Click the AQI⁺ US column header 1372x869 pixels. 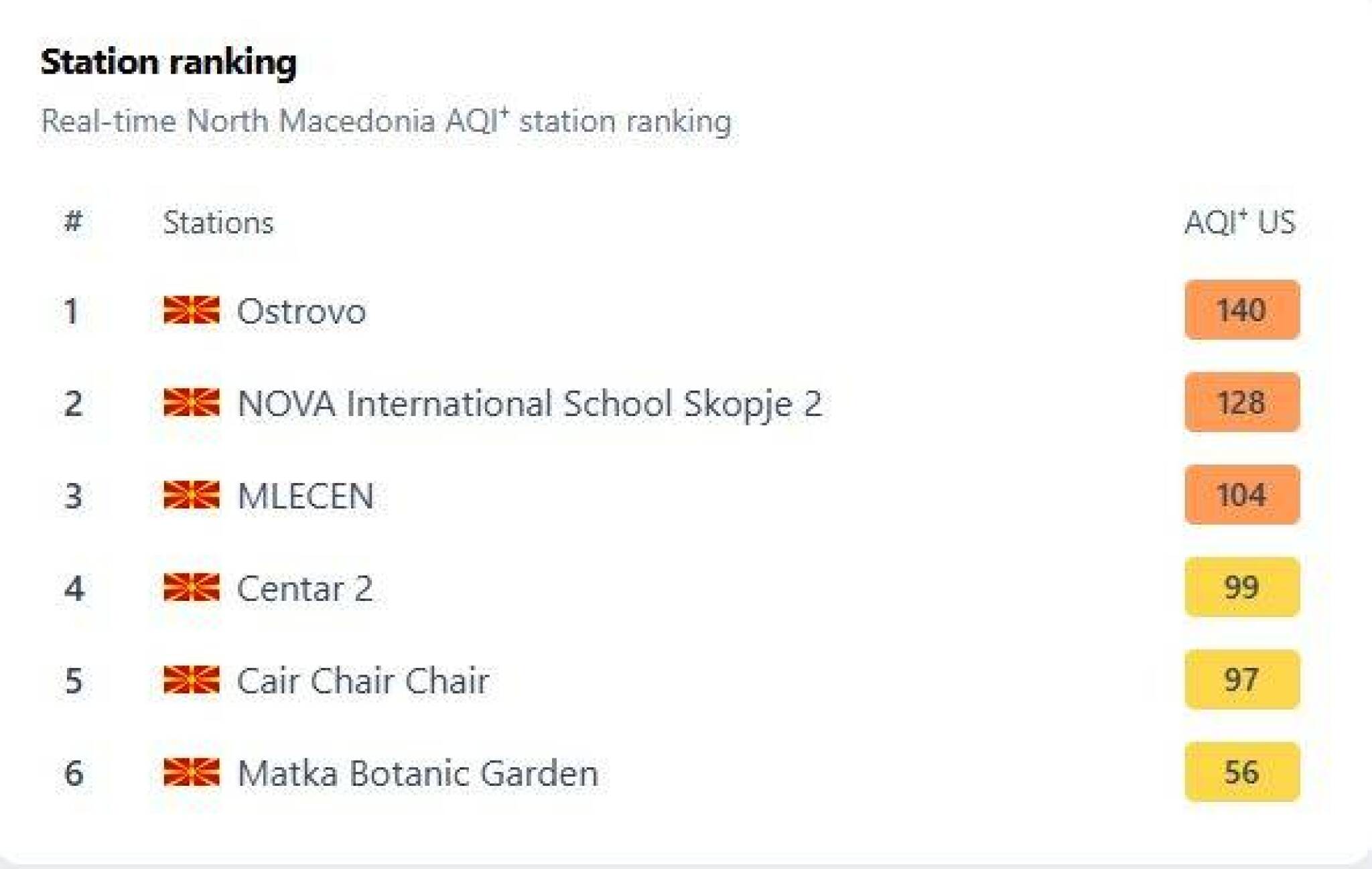[x=1239, y=222]
